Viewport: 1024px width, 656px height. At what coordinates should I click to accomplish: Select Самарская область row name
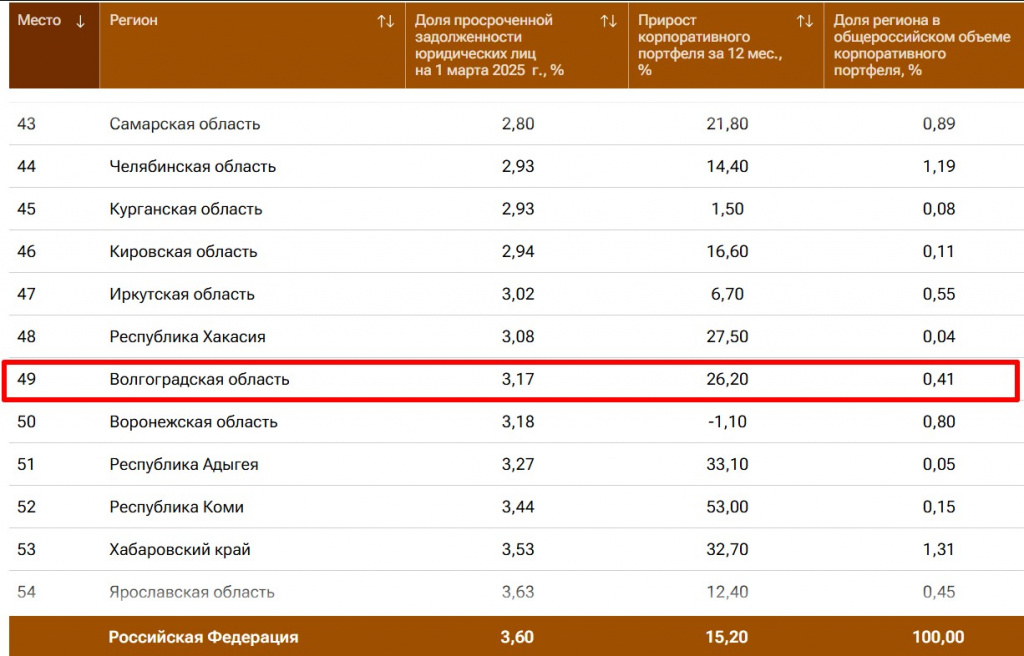coord(185,123)
